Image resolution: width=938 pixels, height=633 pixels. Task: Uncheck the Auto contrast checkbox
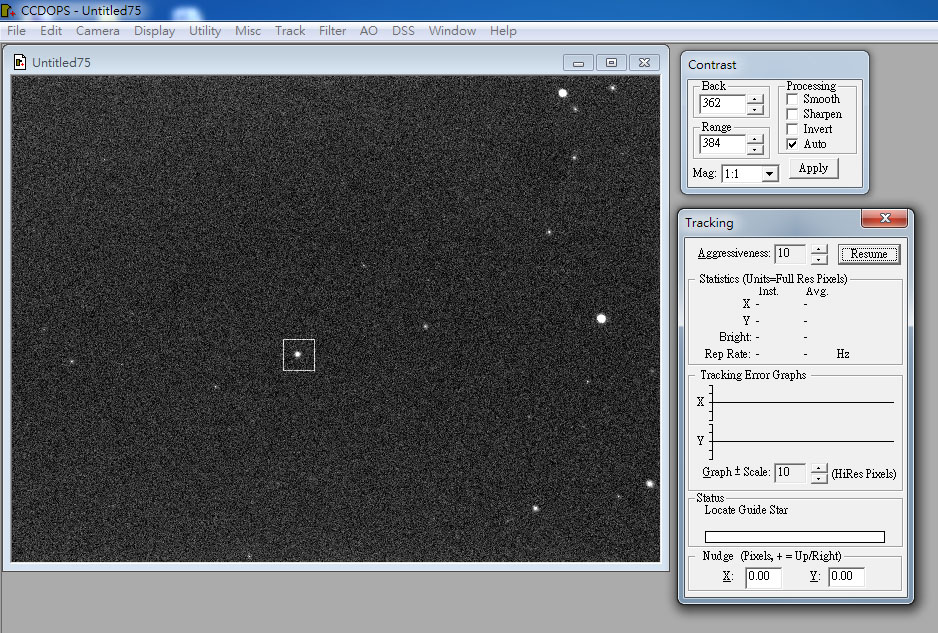(793, 144)
